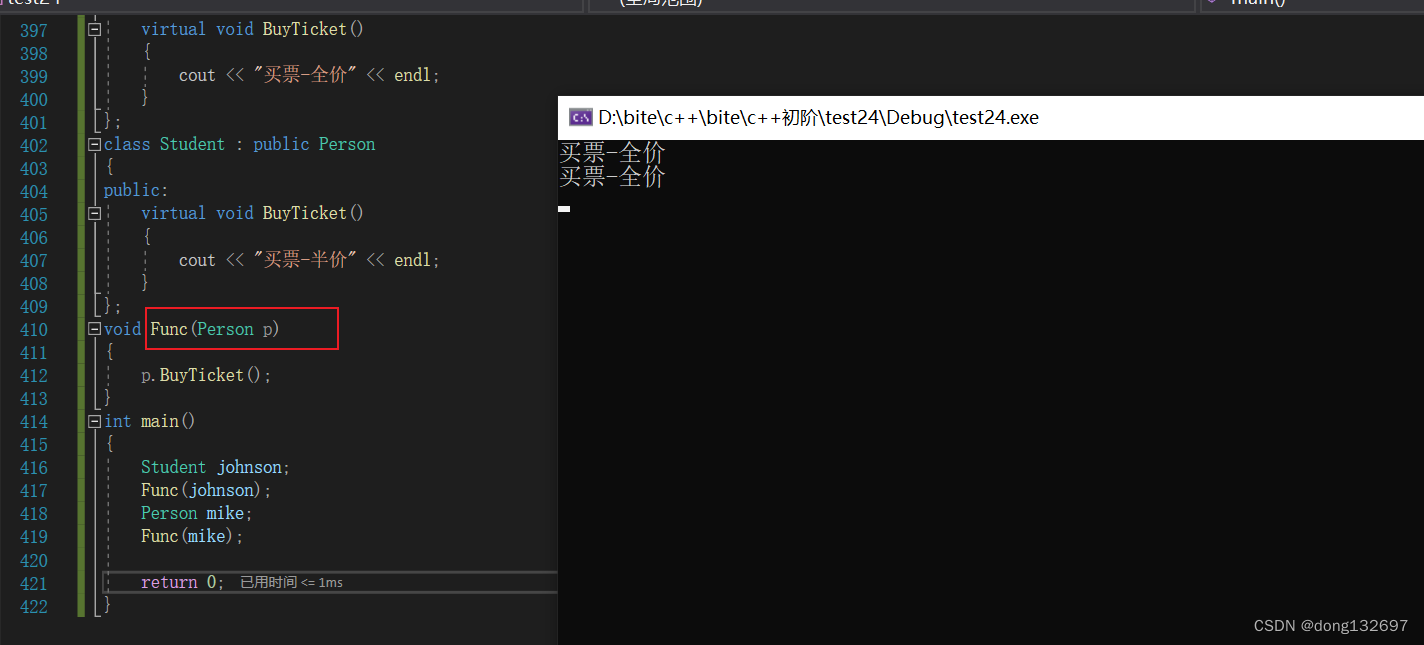Click line number 399 in the gutter

[x=33, y=77]
